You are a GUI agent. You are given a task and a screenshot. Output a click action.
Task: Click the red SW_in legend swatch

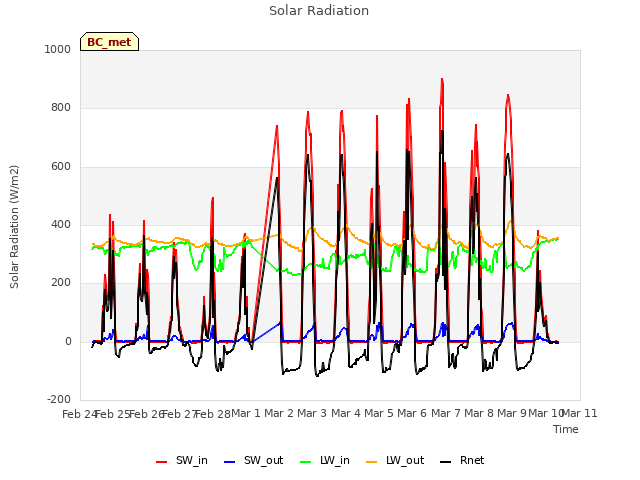pos(162,462)
